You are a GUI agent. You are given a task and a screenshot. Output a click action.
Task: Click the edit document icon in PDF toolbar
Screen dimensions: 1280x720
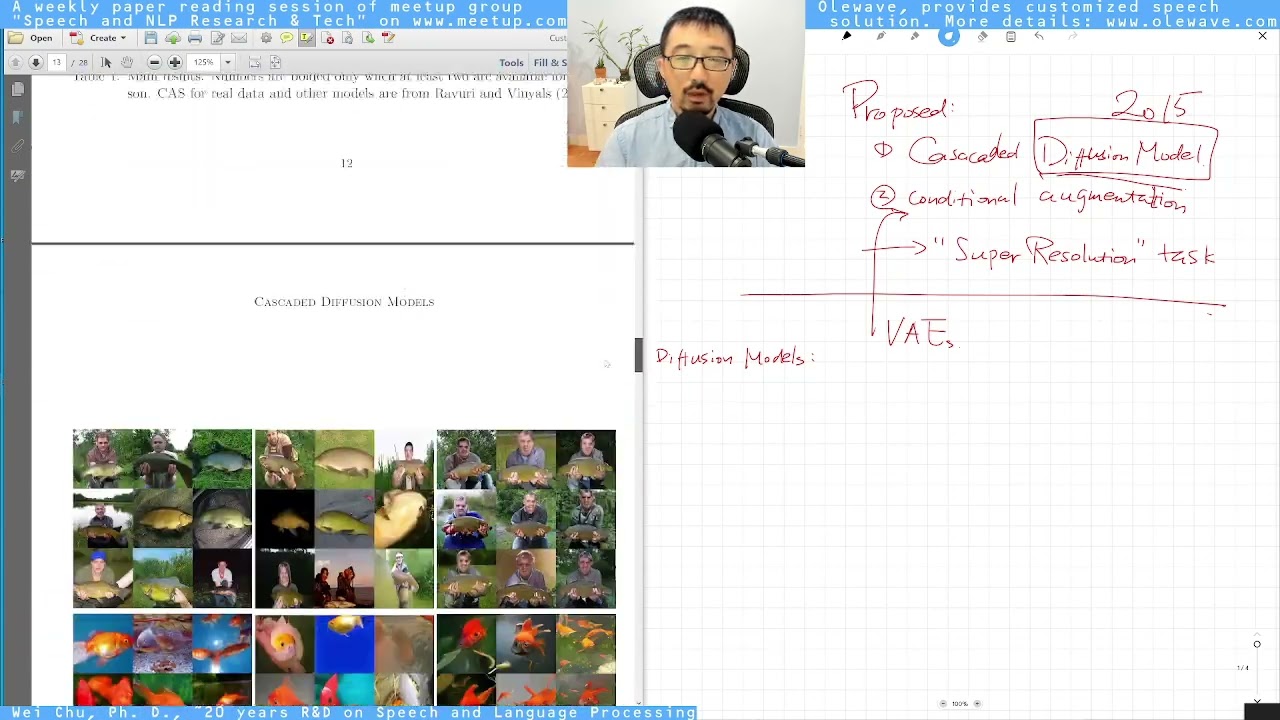(217, 38)
